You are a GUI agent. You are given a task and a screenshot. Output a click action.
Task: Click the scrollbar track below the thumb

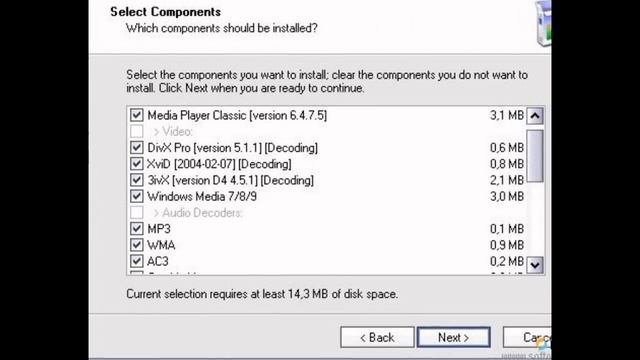535,219
